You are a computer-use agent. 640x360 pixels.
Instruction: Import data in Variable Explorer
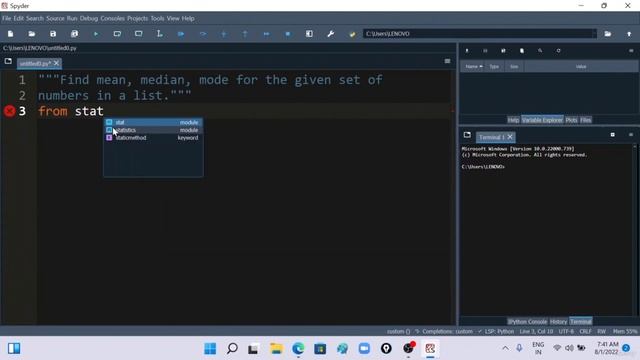(x=467, y=51)
